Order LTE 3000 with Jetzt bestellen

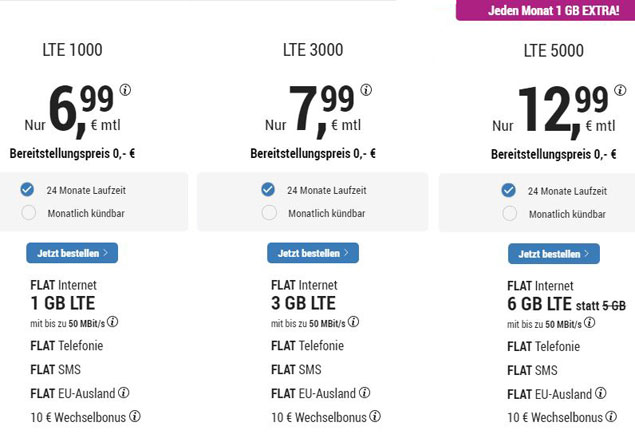click(x=312, y=253)
